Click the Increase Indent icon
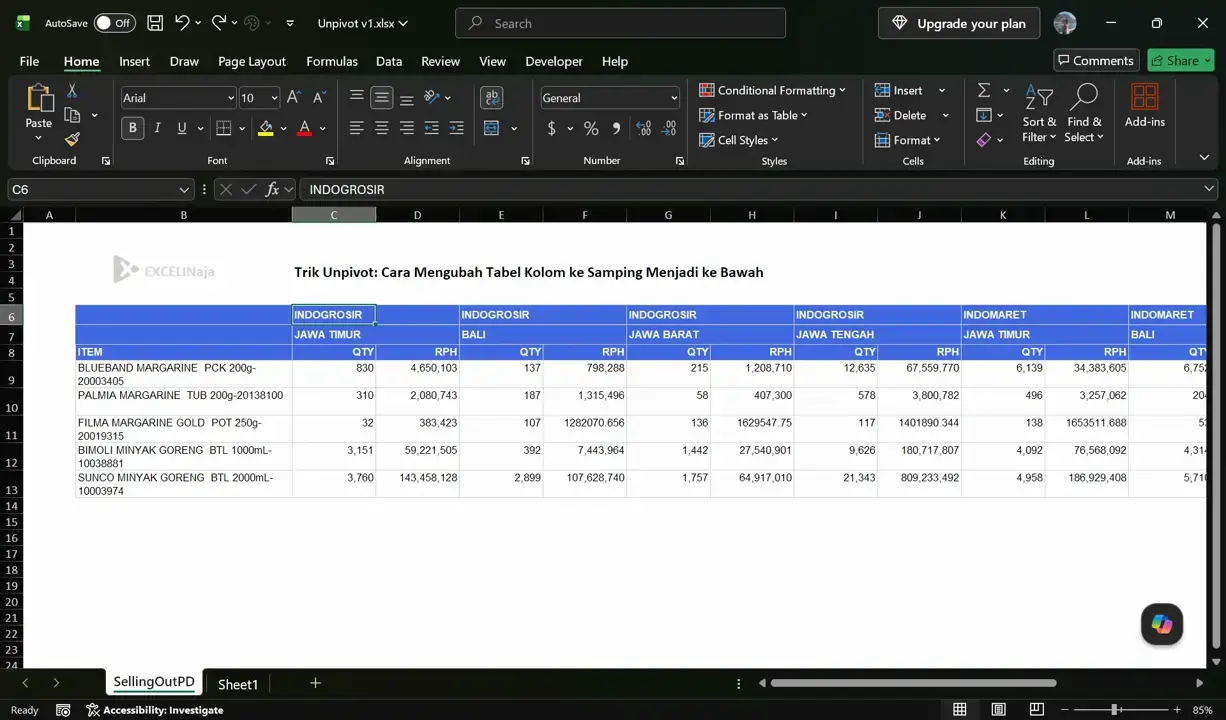Viewport: 1226px width, 720px height. (x=456, y=128)
